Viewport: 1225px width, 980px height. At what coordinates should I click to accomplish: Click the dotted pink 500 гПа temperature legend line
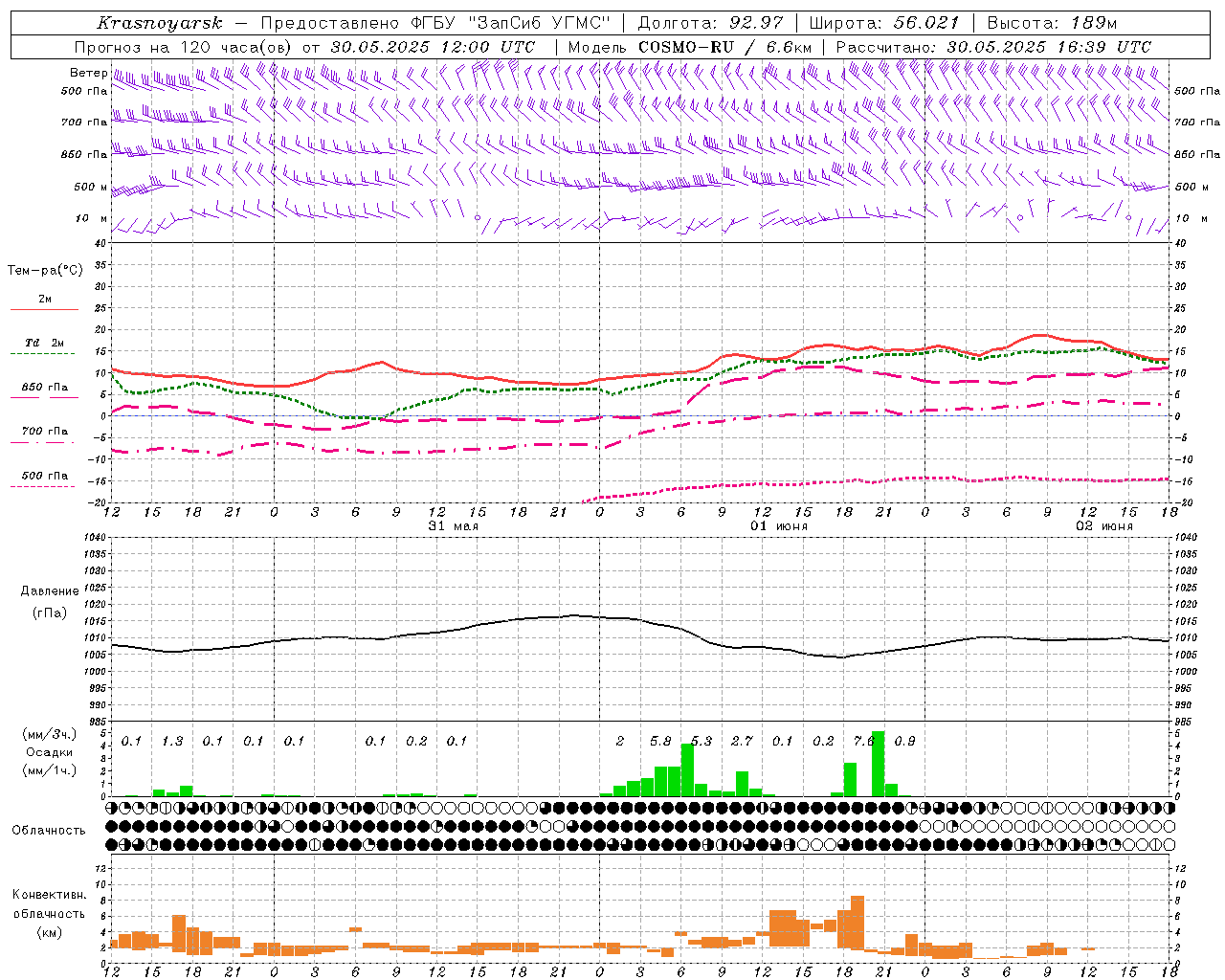(42, 486)
